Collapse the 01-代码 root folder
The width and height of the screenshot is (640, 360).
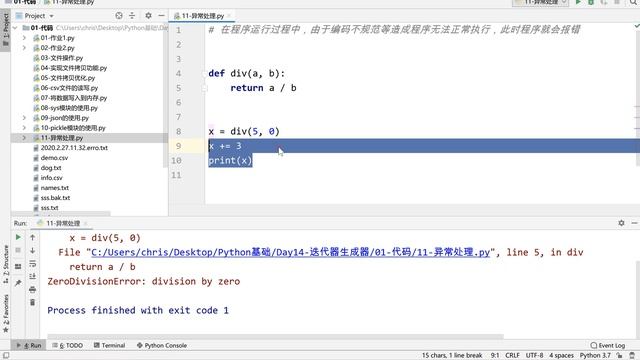tap(16, 28)
